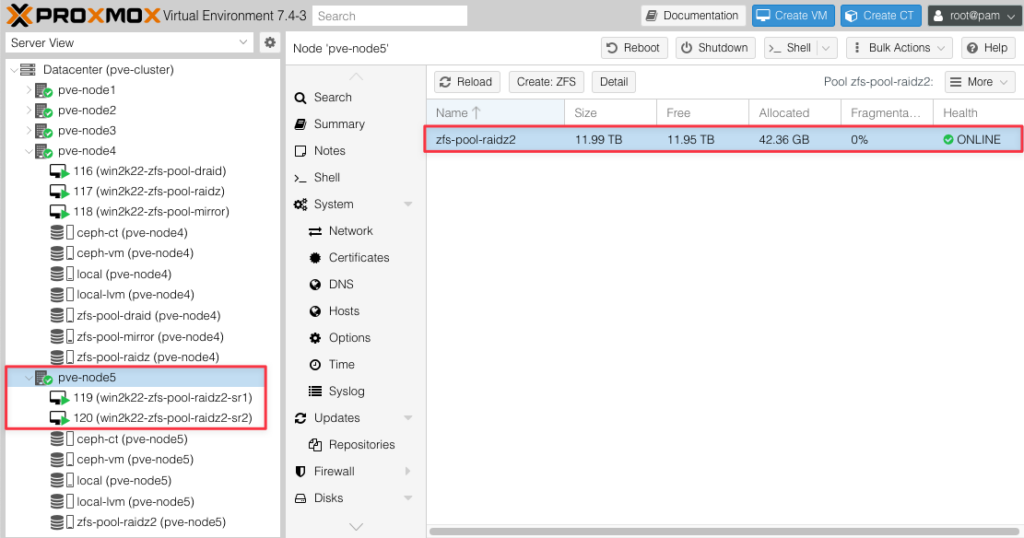Click the Create: ZFS button
The image size is (1024, 538).
(546, 82)
